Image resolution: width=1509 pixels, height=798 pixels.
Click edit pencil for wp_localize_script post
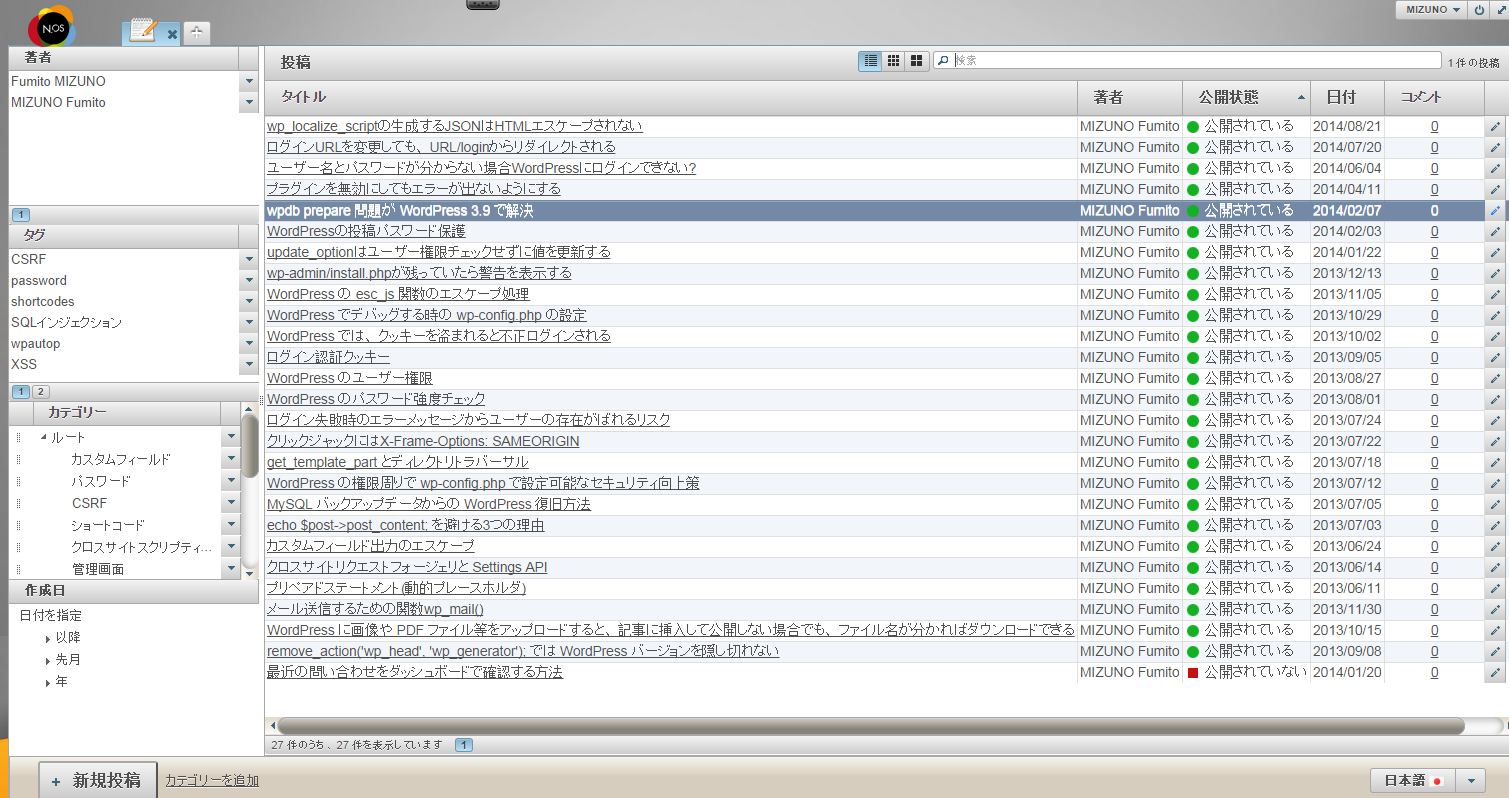pos(1495,126)
